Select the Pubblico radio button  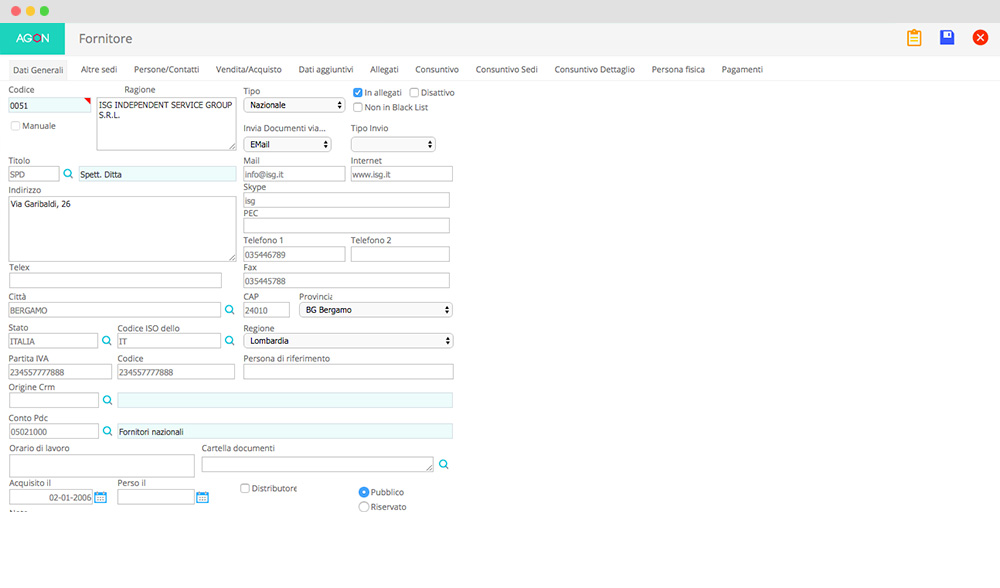[x=364, y=492]
